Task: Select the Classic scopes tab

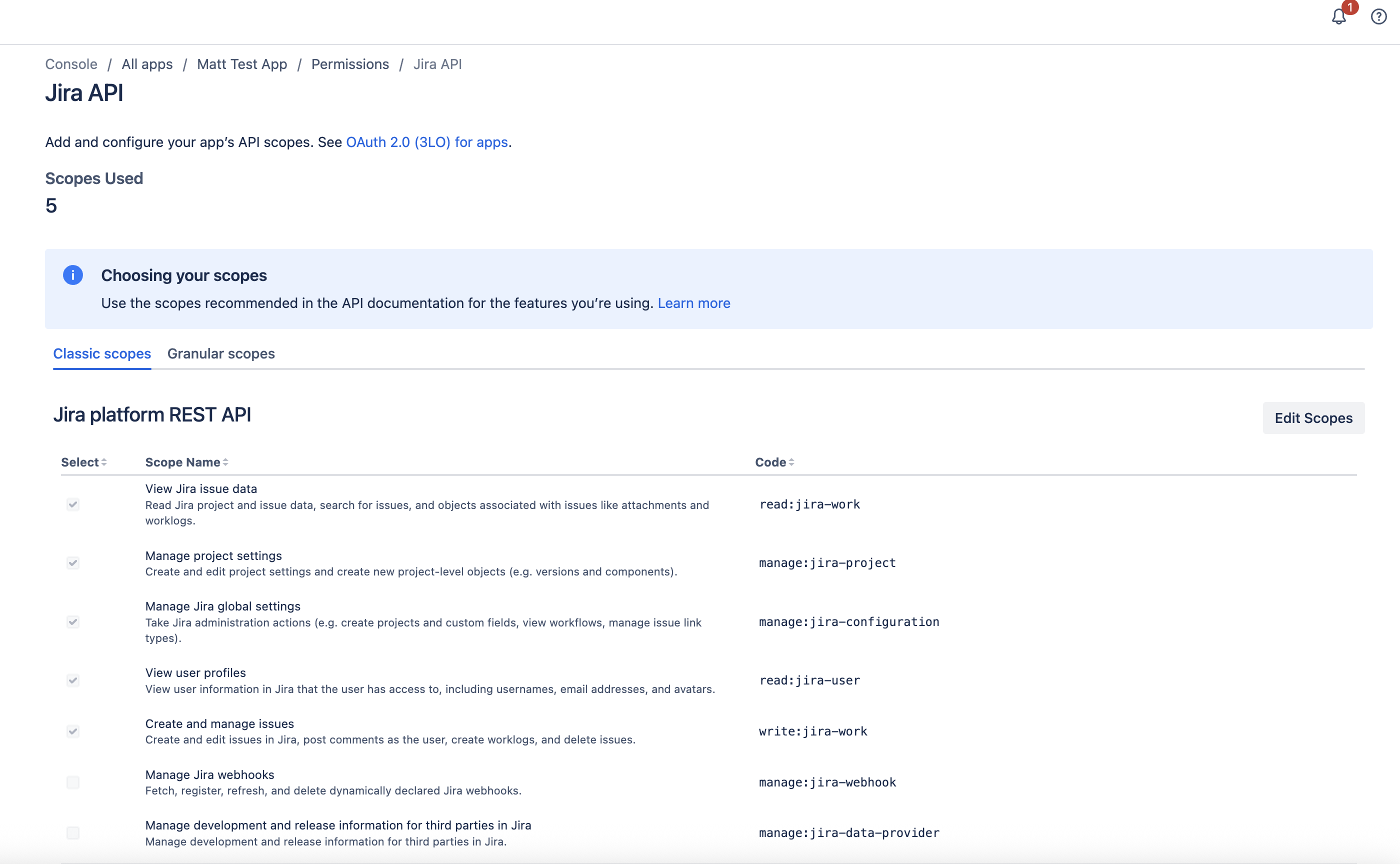Action: click(x=101, y=353)
